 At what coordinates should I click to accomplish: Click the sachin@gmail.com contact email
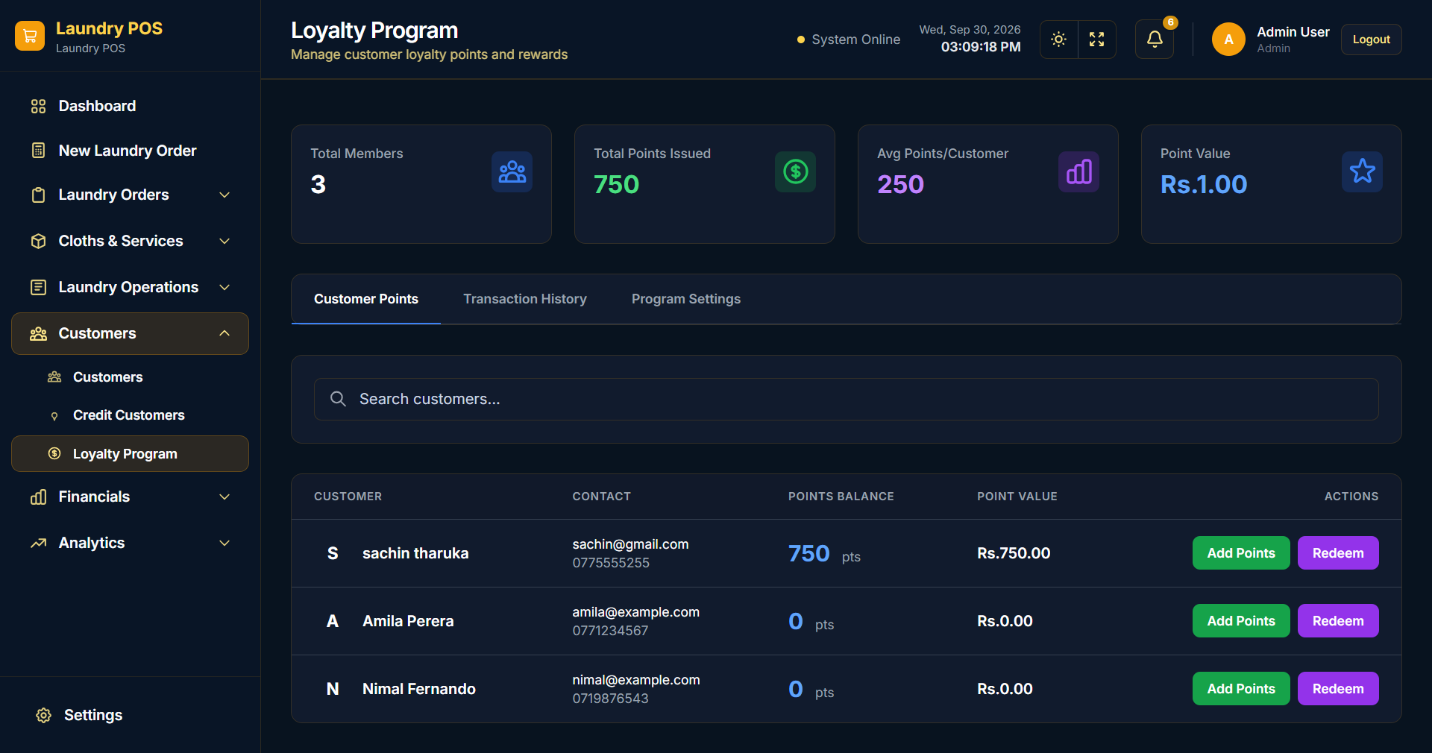pyautogui.click(x=630, y=544)
